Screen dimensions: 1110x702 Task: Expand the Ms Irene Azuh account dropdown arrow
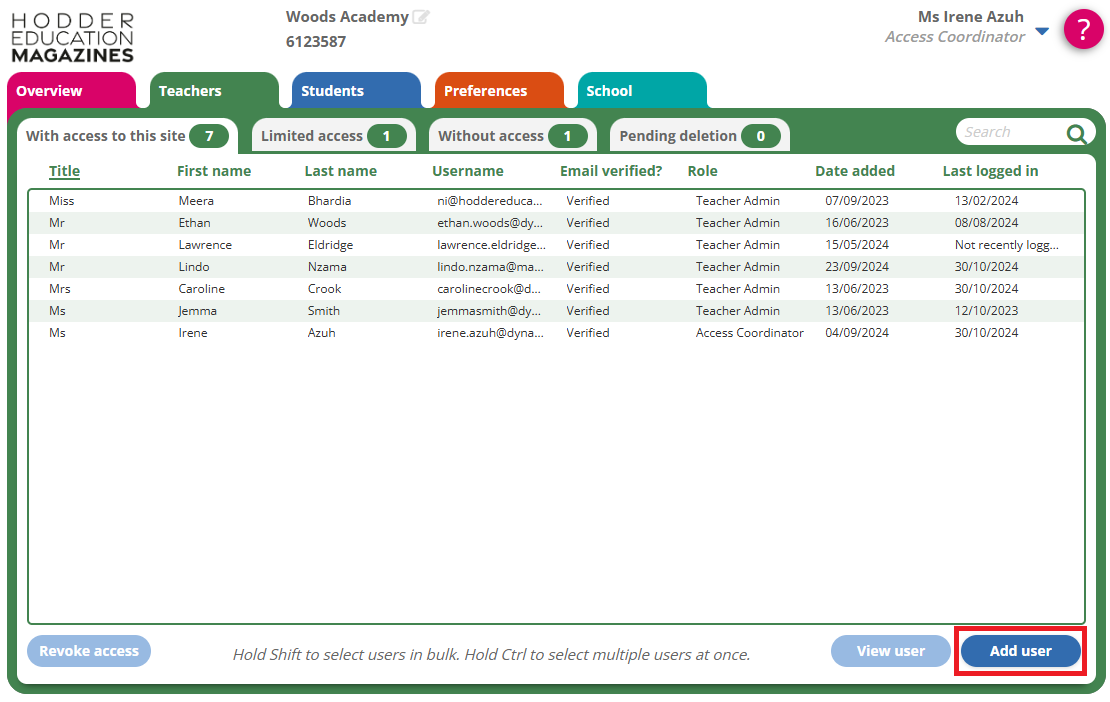(x=1042, y=31)
